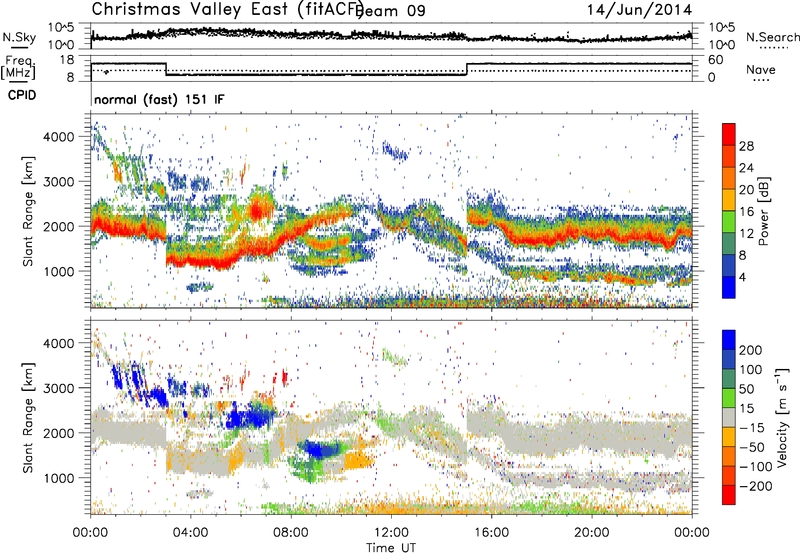Click the 08:00 time tick label
The image size is (800, 554).
pyautogui.click(x=291, y=533)
